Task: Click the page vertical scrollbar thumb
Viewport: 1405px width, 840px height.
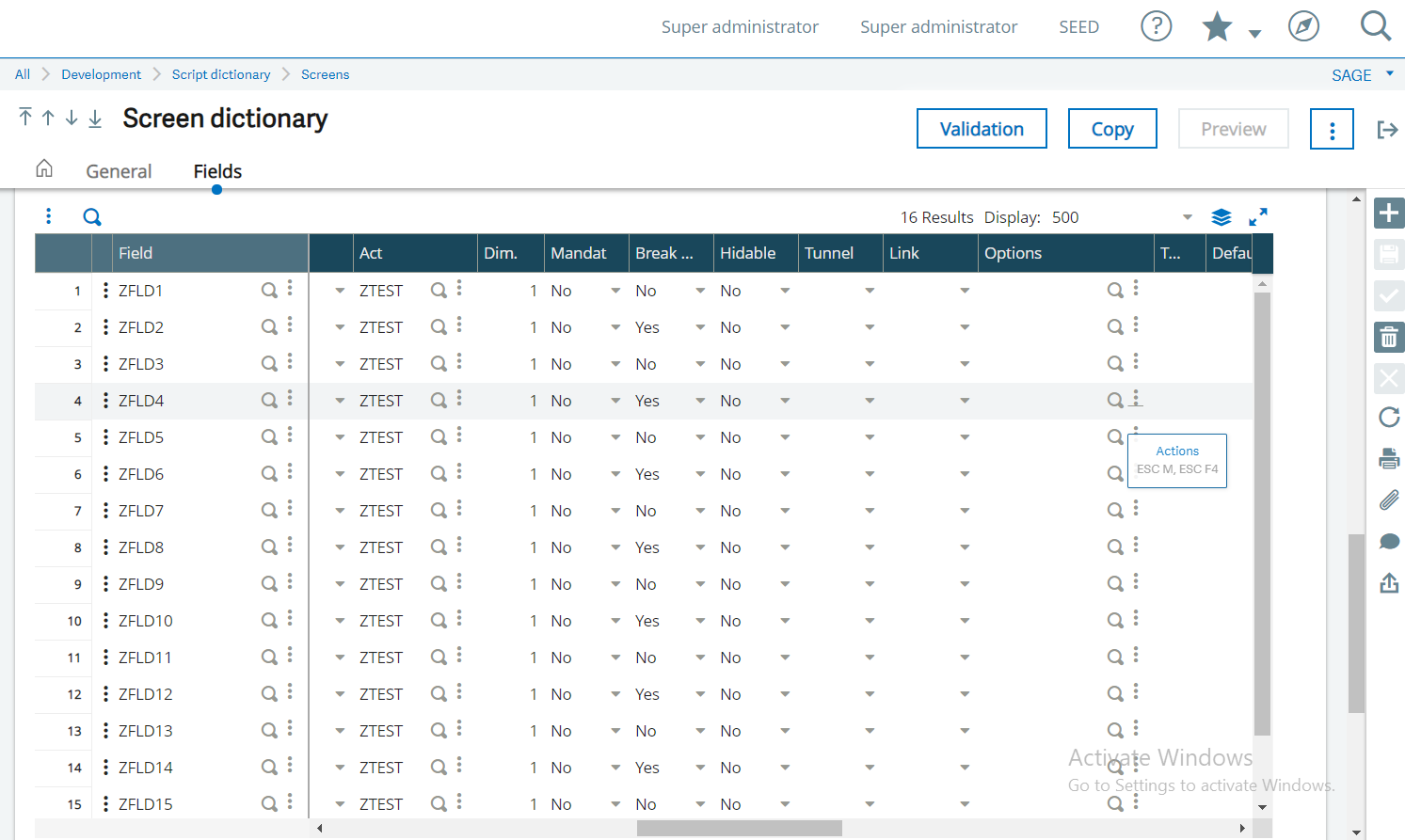Action: pyautogui.click(x=1356, y=624)
